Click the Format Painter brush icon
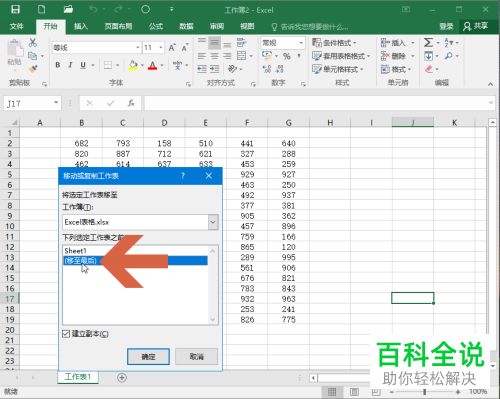500x399 pixels. [x=33, y=69]
